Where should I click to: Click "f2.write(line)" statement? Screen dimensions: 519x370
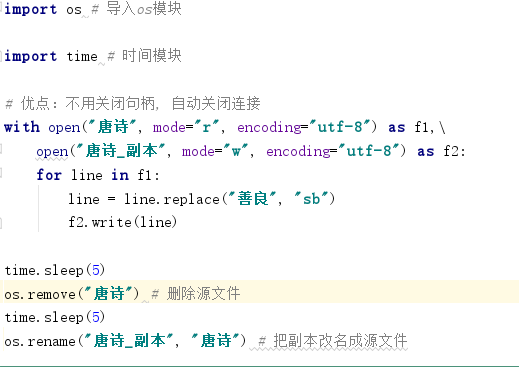[x=123, y=222]
